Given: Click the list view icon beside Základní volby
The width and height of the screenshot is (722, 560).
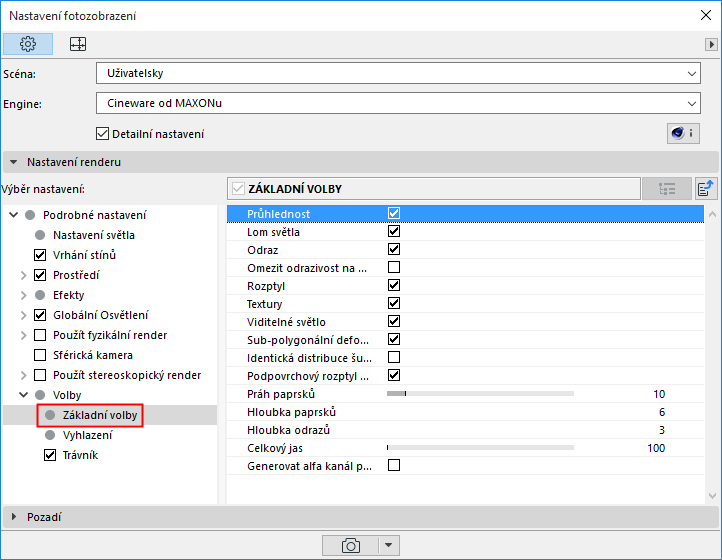Looking at the screenshot, I should pos(667,189).
